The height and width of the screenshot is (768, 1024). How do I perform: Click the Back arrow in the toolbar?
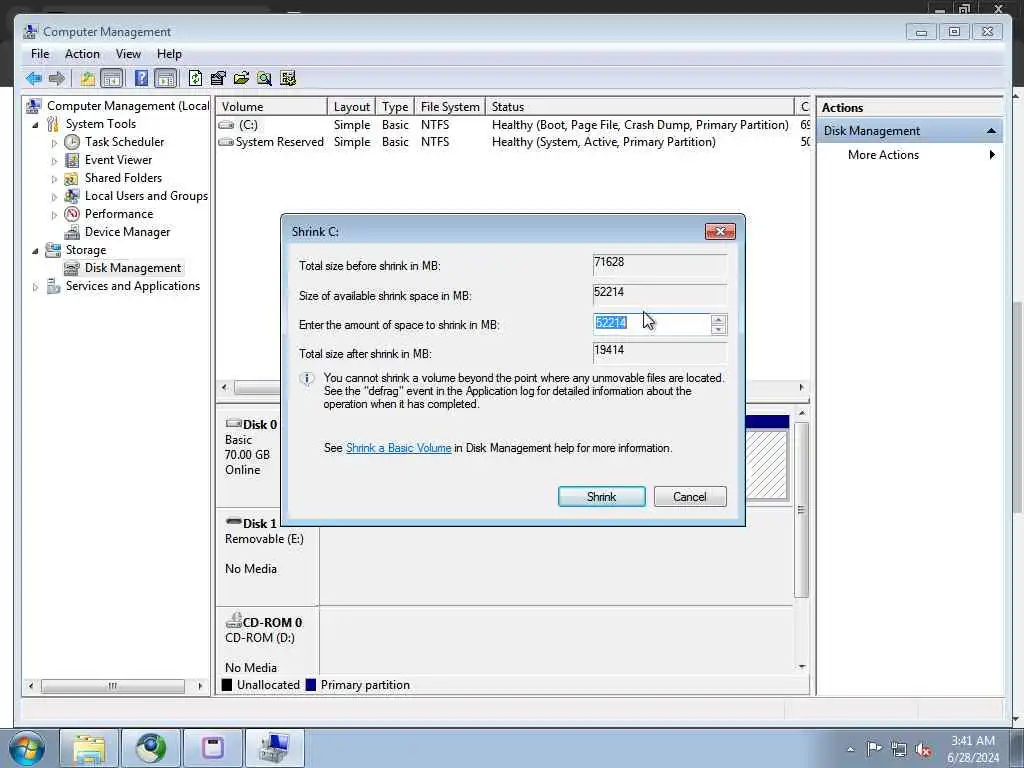pyautogui.click(x=33, y=79)
